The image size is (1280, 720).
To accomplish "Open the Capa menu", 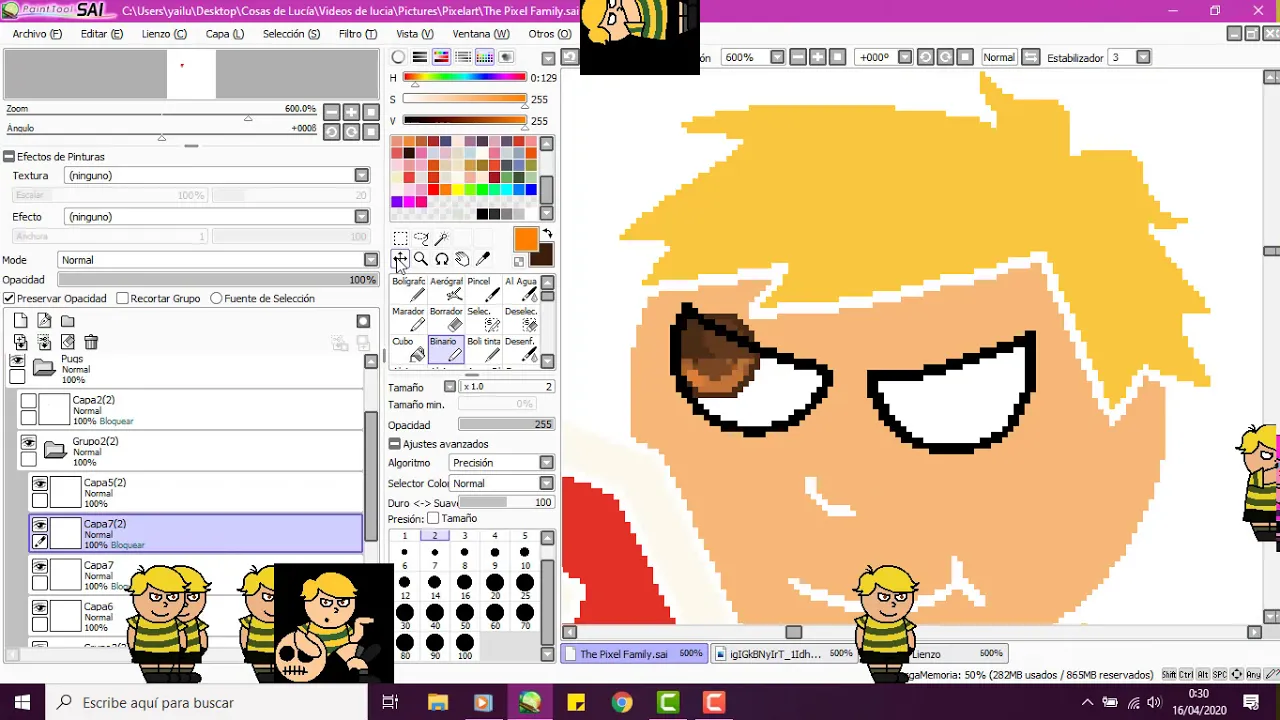I will 225,34.
